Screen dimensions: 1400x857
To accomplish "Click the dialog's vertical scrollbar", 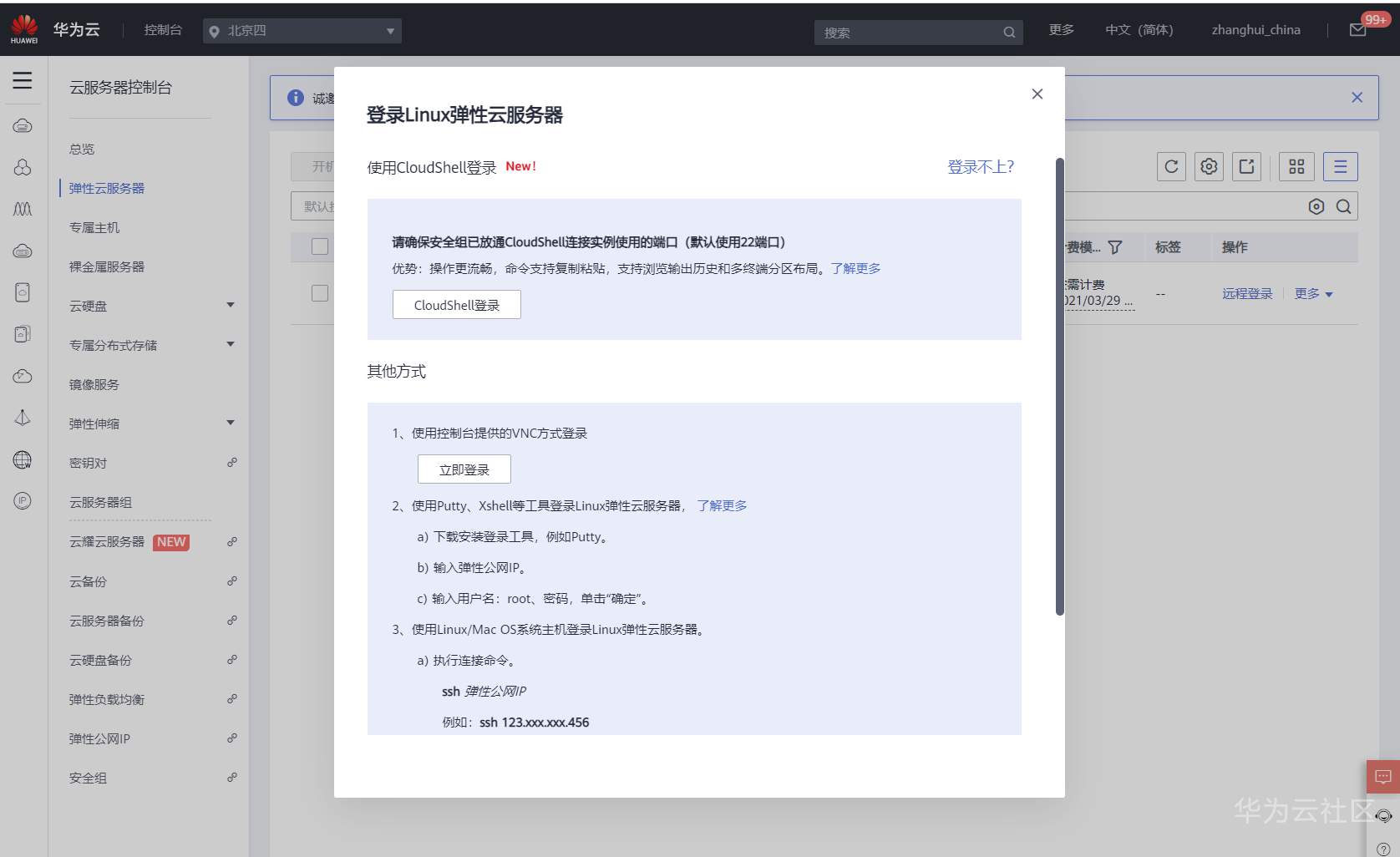I will [1060, 387].
